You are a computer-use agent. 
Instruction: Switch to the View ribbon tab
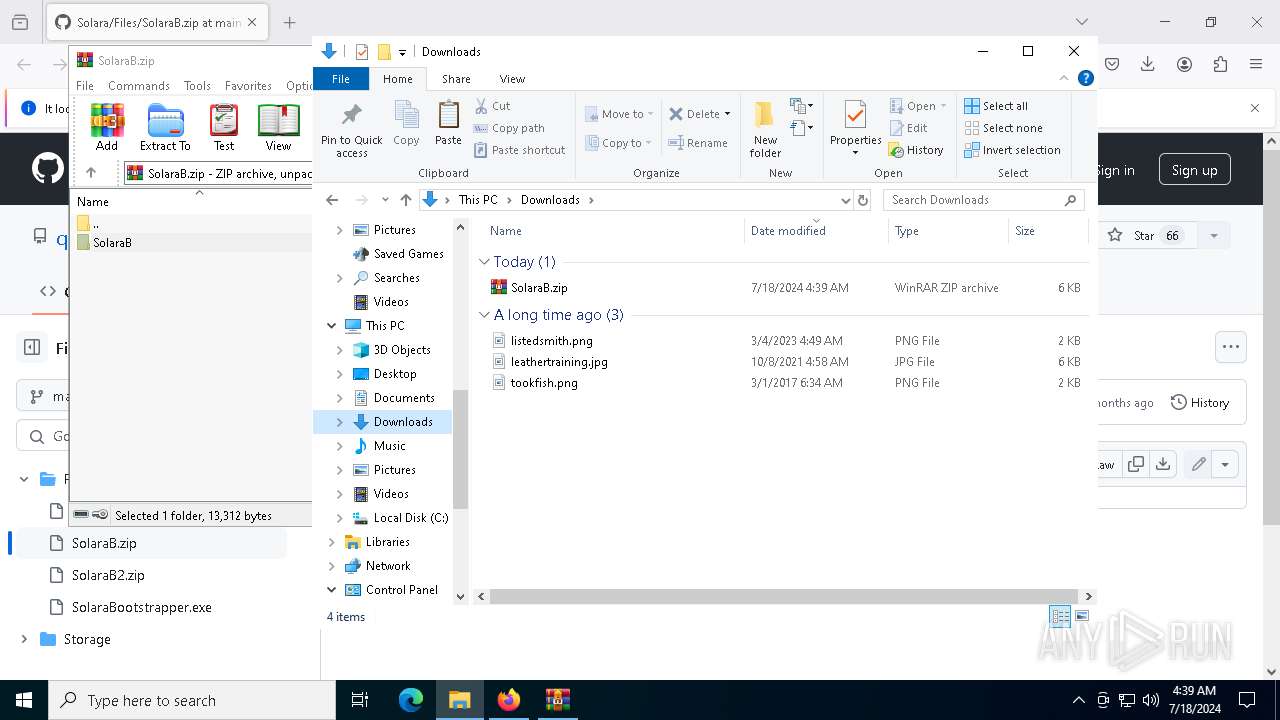point(512,79)
